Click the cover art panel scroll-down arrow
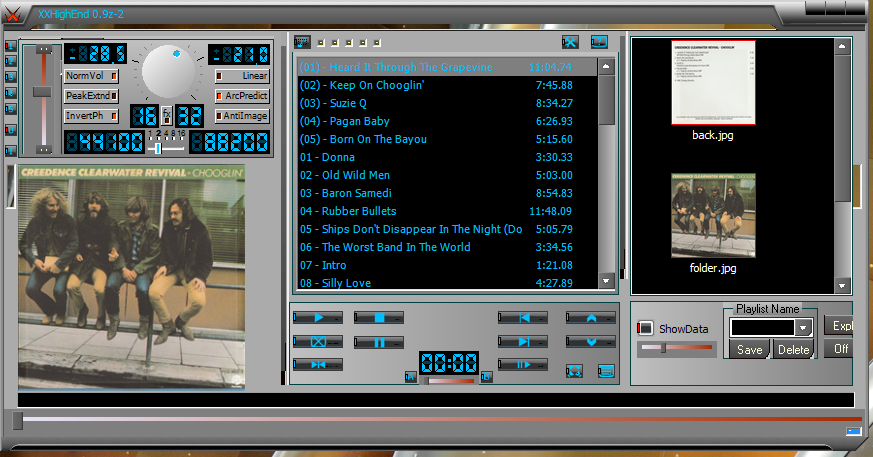 click(x=842, y=286)
